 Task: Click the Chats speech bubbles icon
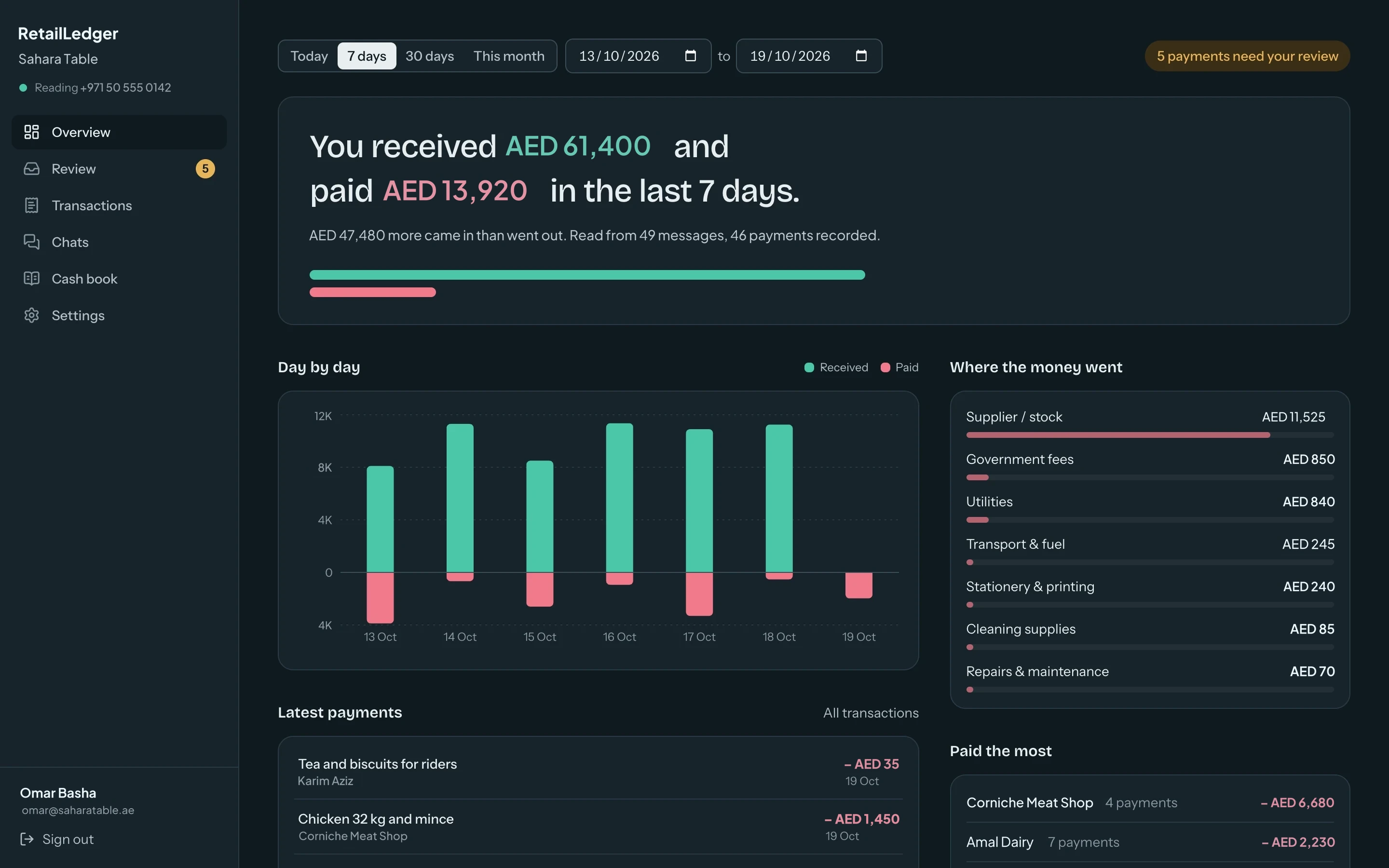pyautogui.click(x=31, y=242)
